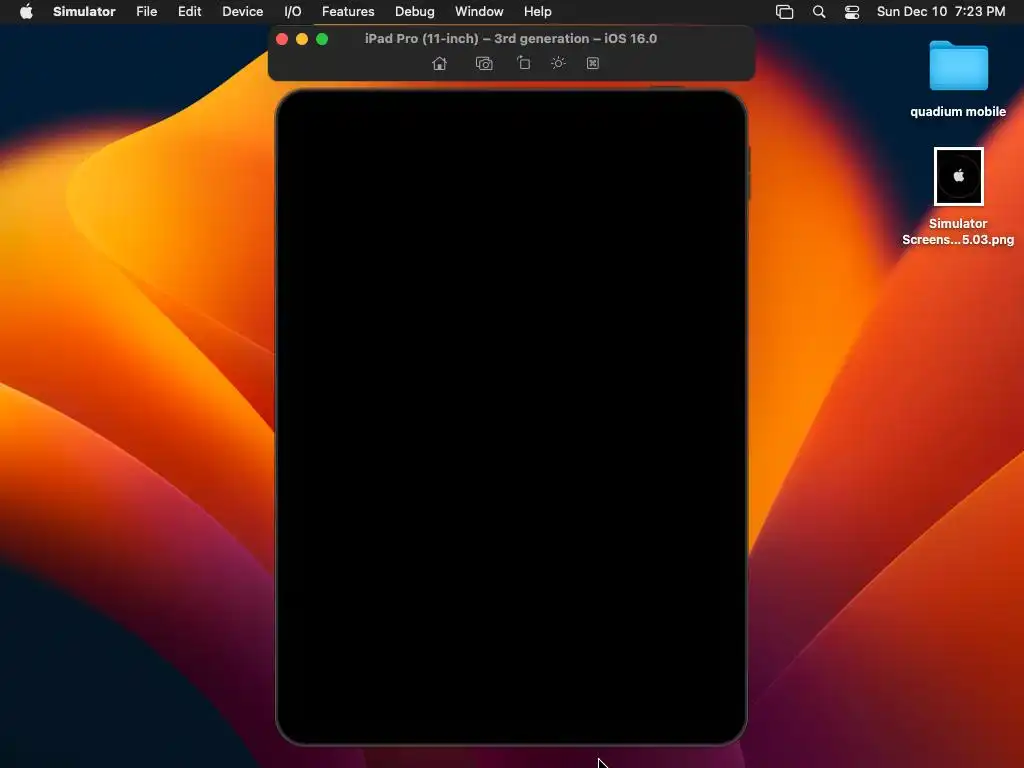Open the Apple menu
The width and height of the screenshot is (1024, 768).
26,11
